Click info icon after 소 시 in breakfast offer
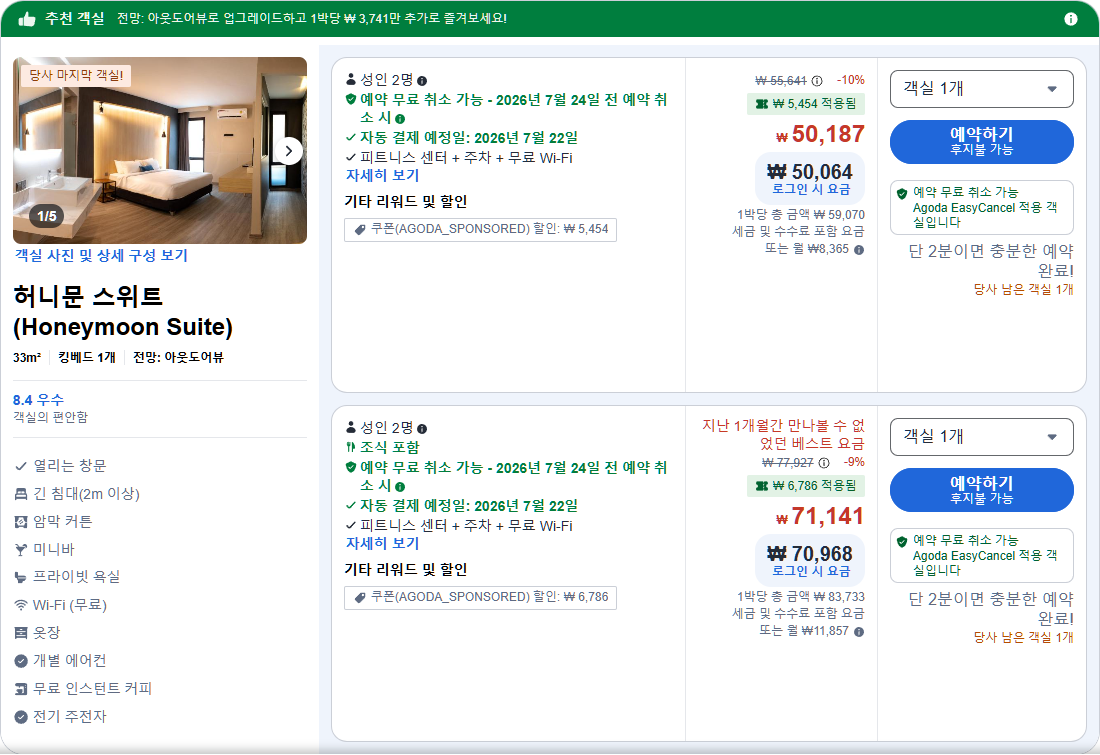This screenshot has width=1100, height=755. click(400, 486)
